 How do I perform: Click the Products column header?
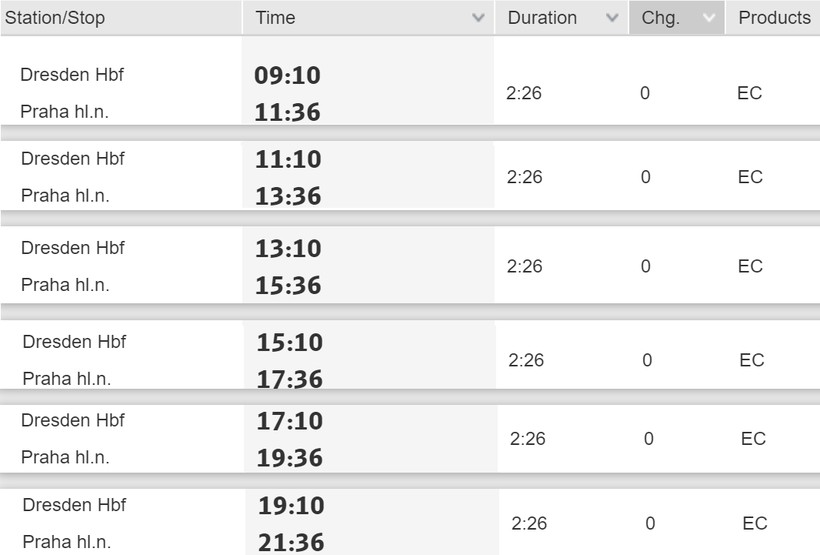coord(774,18)
